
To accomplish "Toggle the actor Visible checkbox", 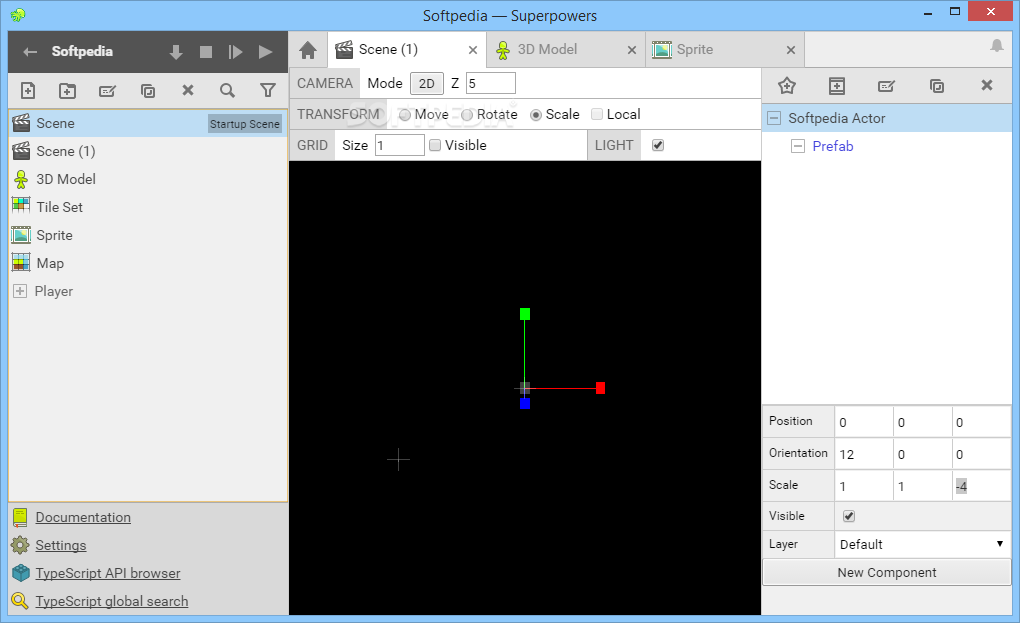I will point(849,516).
